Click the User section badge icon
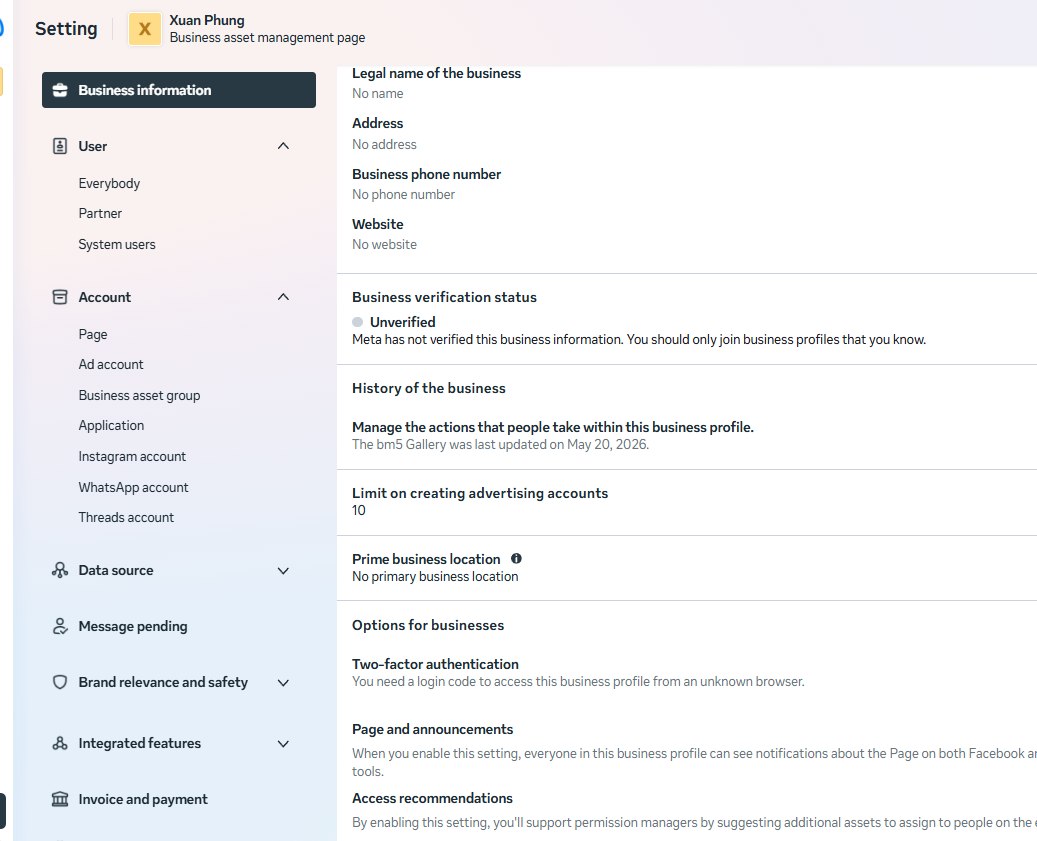Screen dimensions: 1037x841 (60, 146)
